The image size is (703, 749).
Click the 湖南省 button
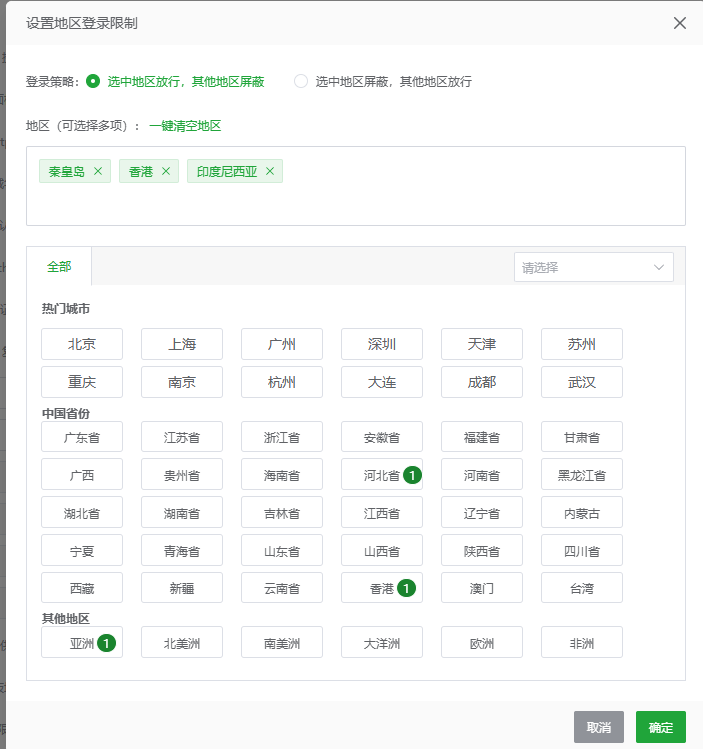pyautogui.click(x=182, y=513)
